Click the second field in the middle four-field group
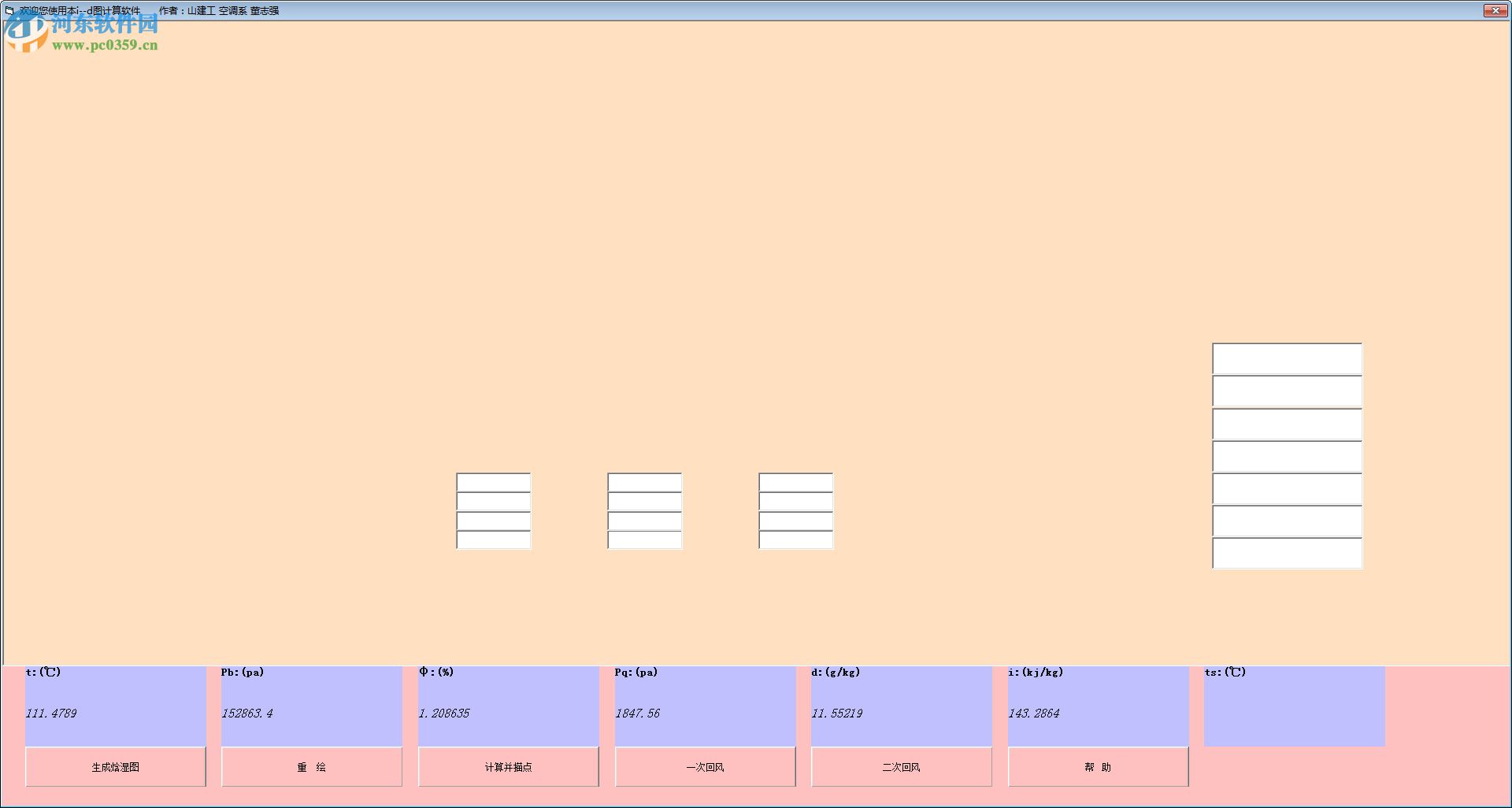Image resolution: width=1512 pixels, height=808 pixels. pos(645,502)
